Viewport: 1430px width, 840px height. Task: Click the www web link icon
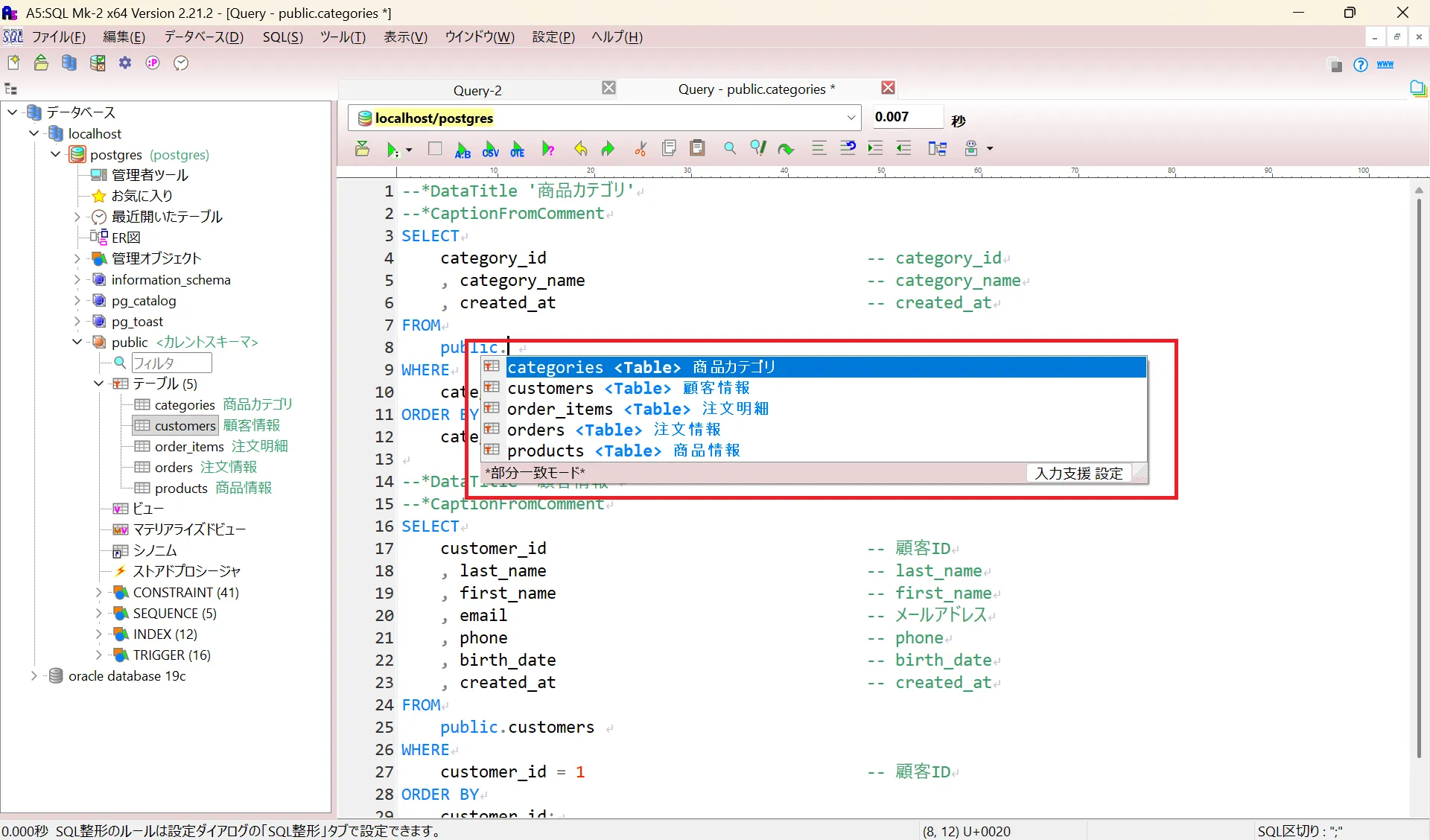1385,65
